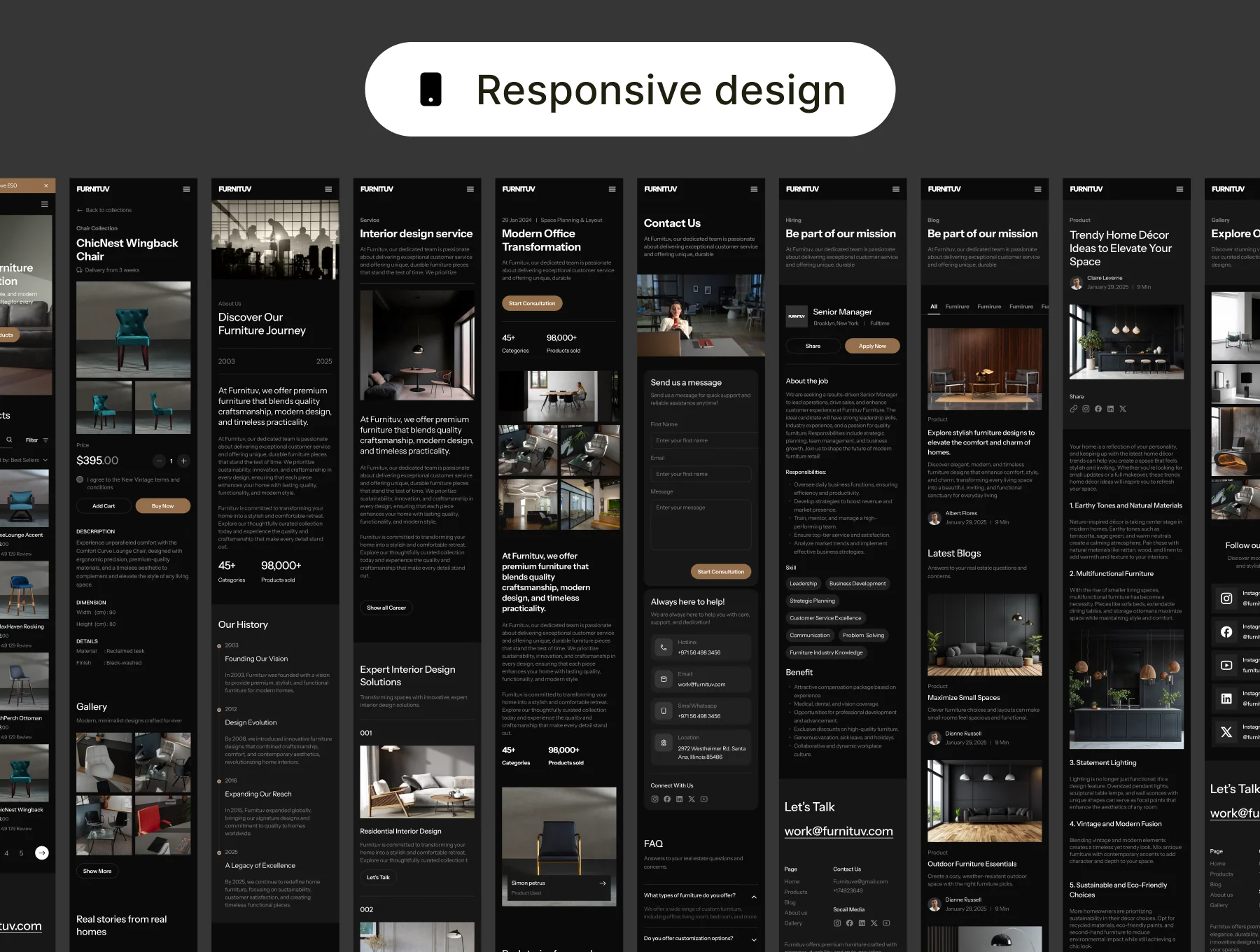Click the Outdoor Furniture Essentials post title
Screen dimensions: 1260x952
(x=972, y=864)
